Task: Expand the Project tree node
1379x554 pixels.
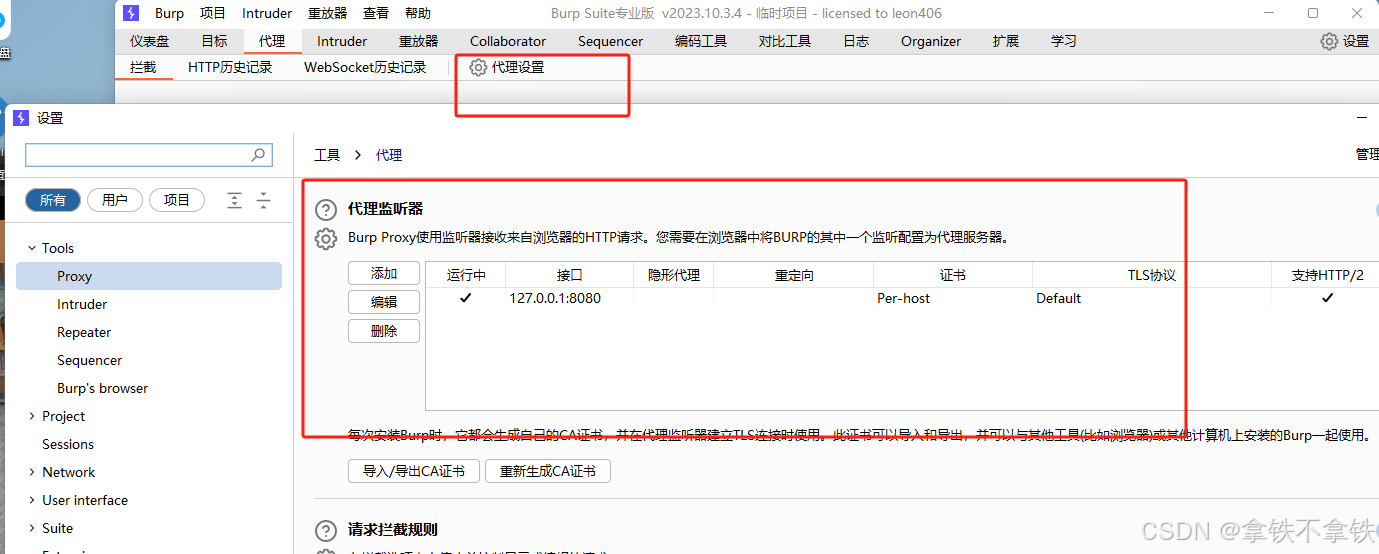Action: pos(32,416)
